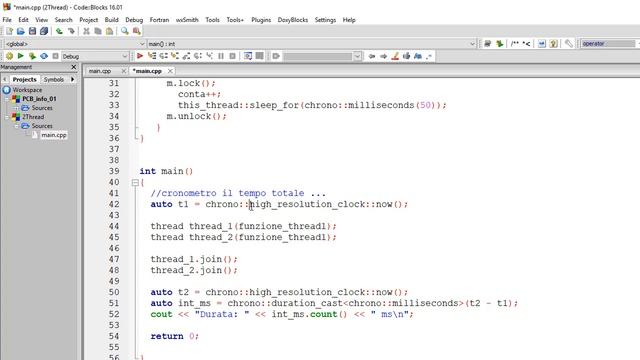Viewport: 640px width, 360px height.
Task: Click the Doxygen help icon
Action: 553,44
